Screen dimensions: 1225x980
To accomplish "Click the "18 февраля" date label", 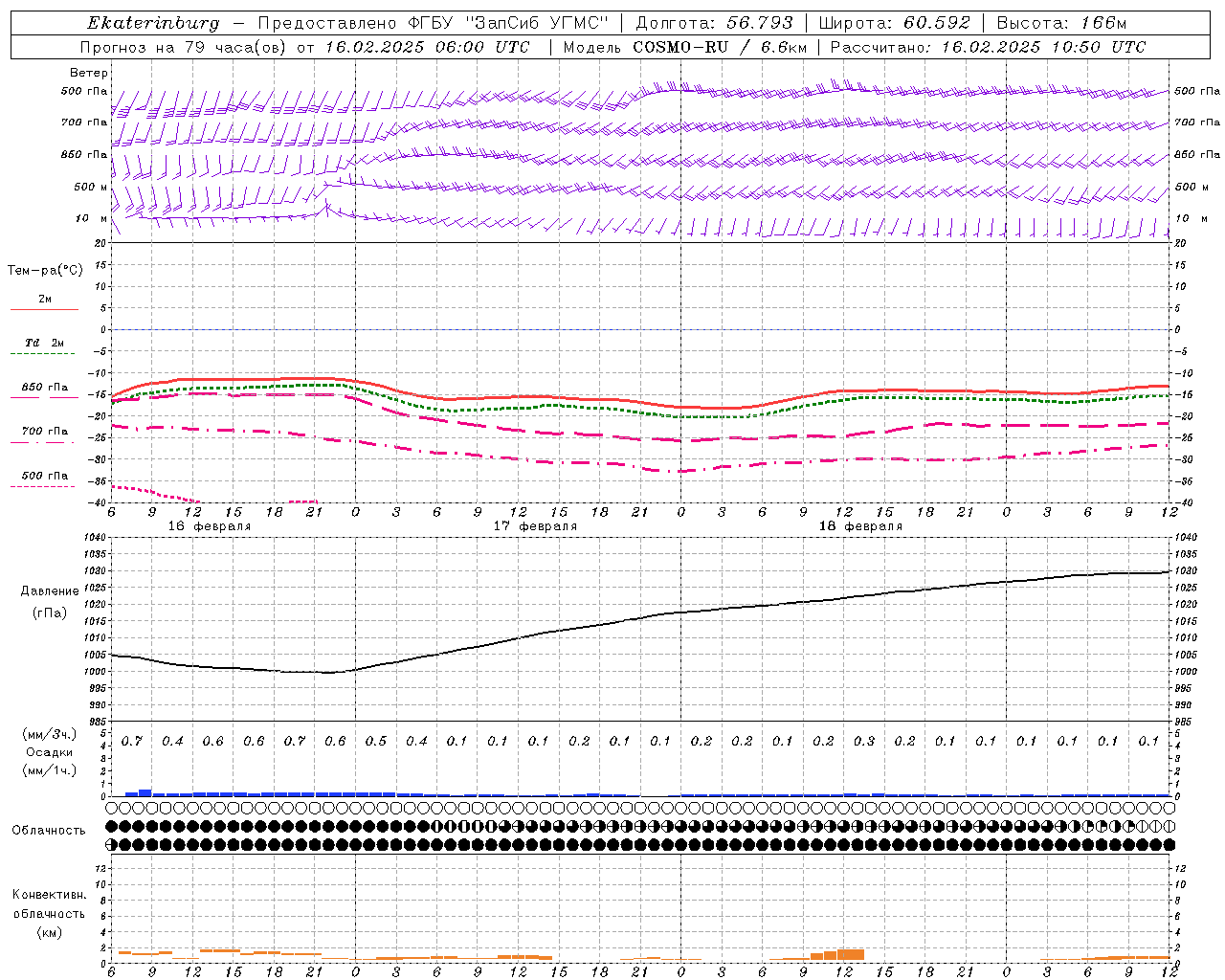I will pyautogui.click(x=860, y=526).
